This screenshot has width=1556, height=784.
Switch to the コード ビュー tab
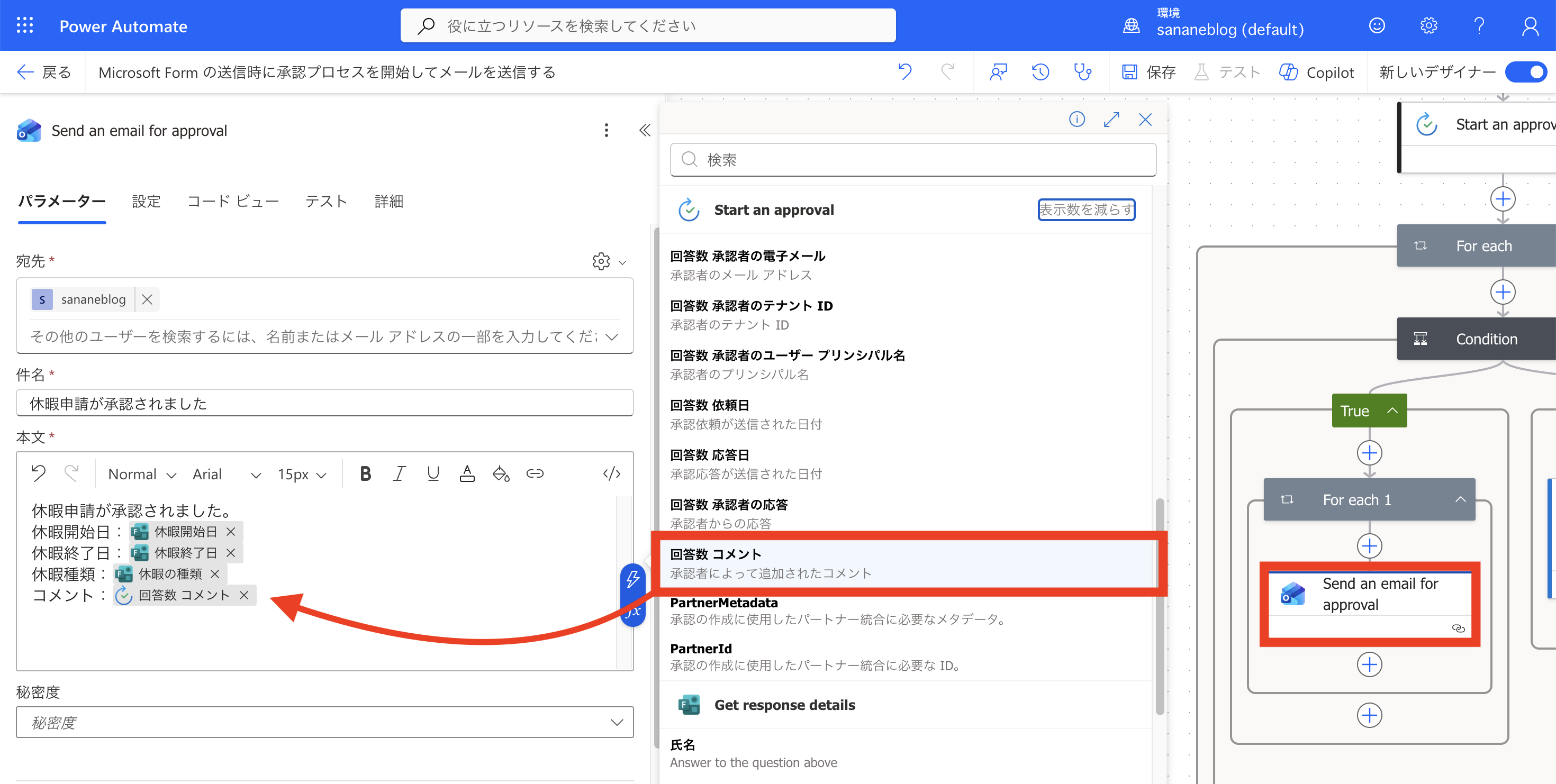(232, 202)
